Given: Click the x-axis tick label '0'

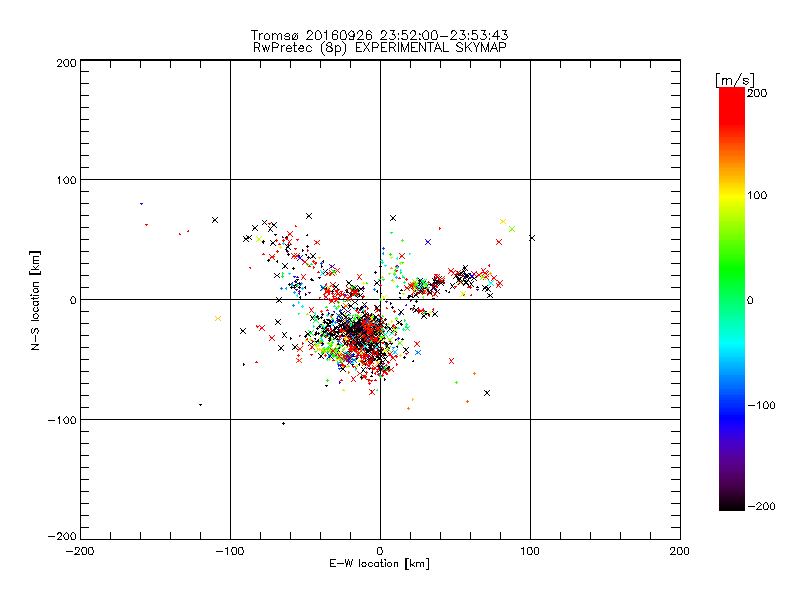Looking at the screenshot, I should (x=380, y=551).
